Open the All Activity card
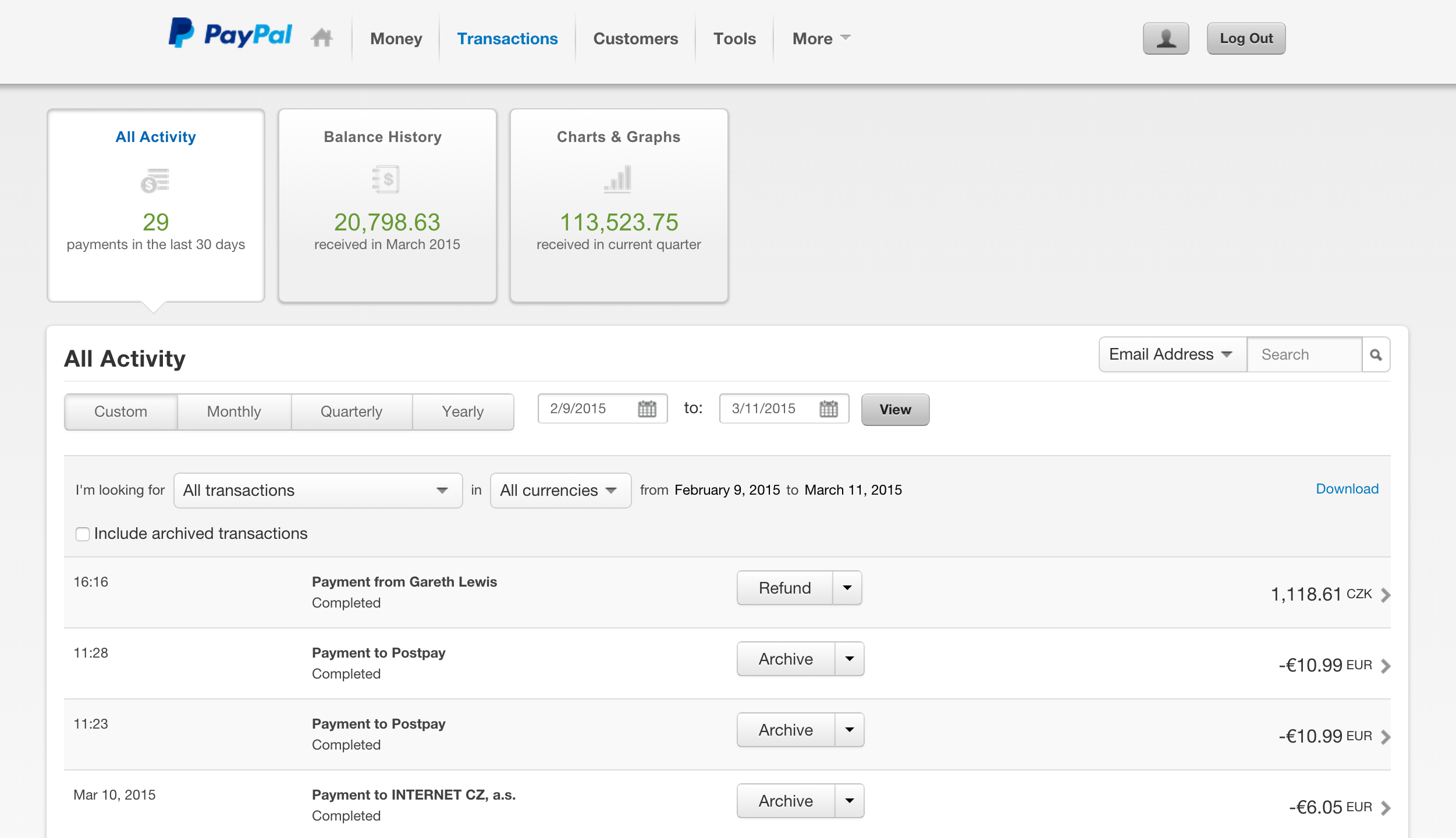Viewport: 1456px width, 838px height. [156, 205]
